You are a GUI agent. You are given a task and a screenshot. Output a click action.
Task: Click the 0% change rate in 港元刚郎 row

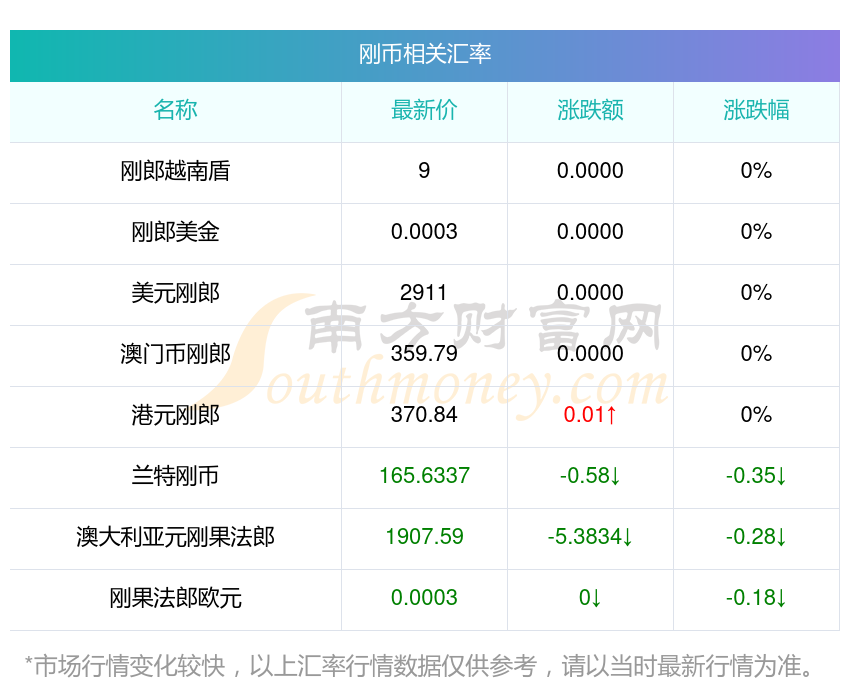click(756, 415)
